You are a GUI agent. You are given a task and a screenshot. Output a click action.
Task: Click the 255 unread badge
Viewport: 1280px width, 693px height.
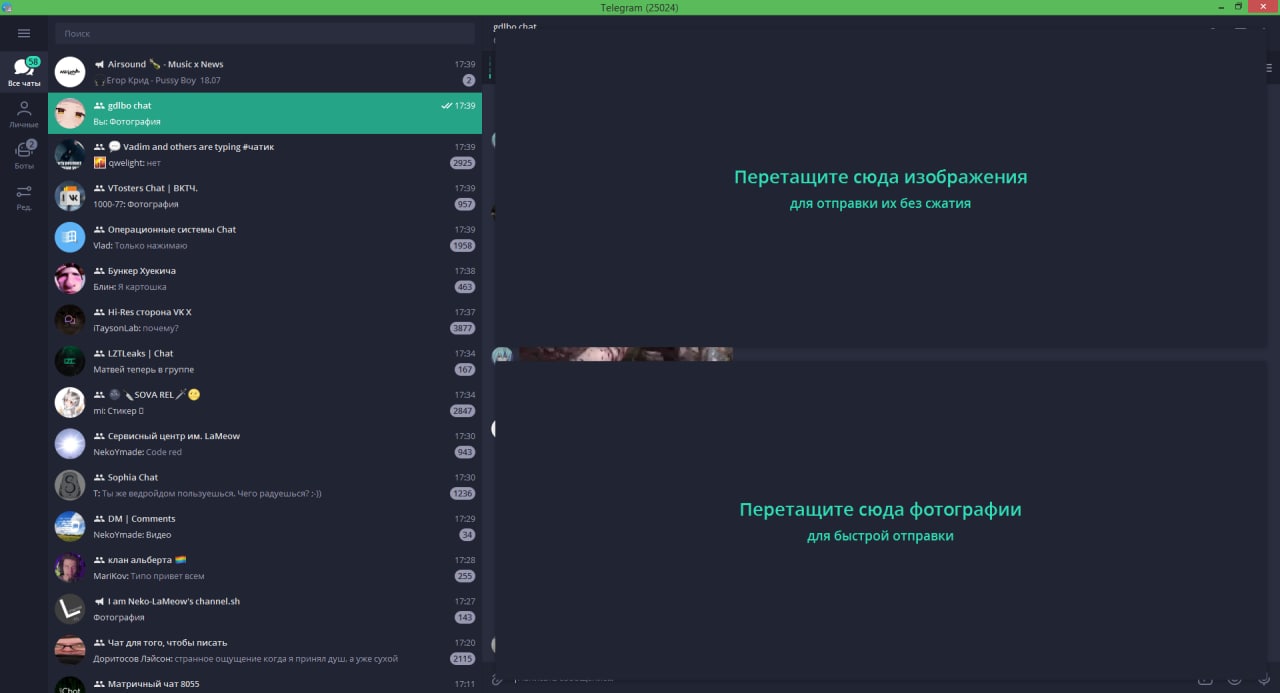(464, 576)
